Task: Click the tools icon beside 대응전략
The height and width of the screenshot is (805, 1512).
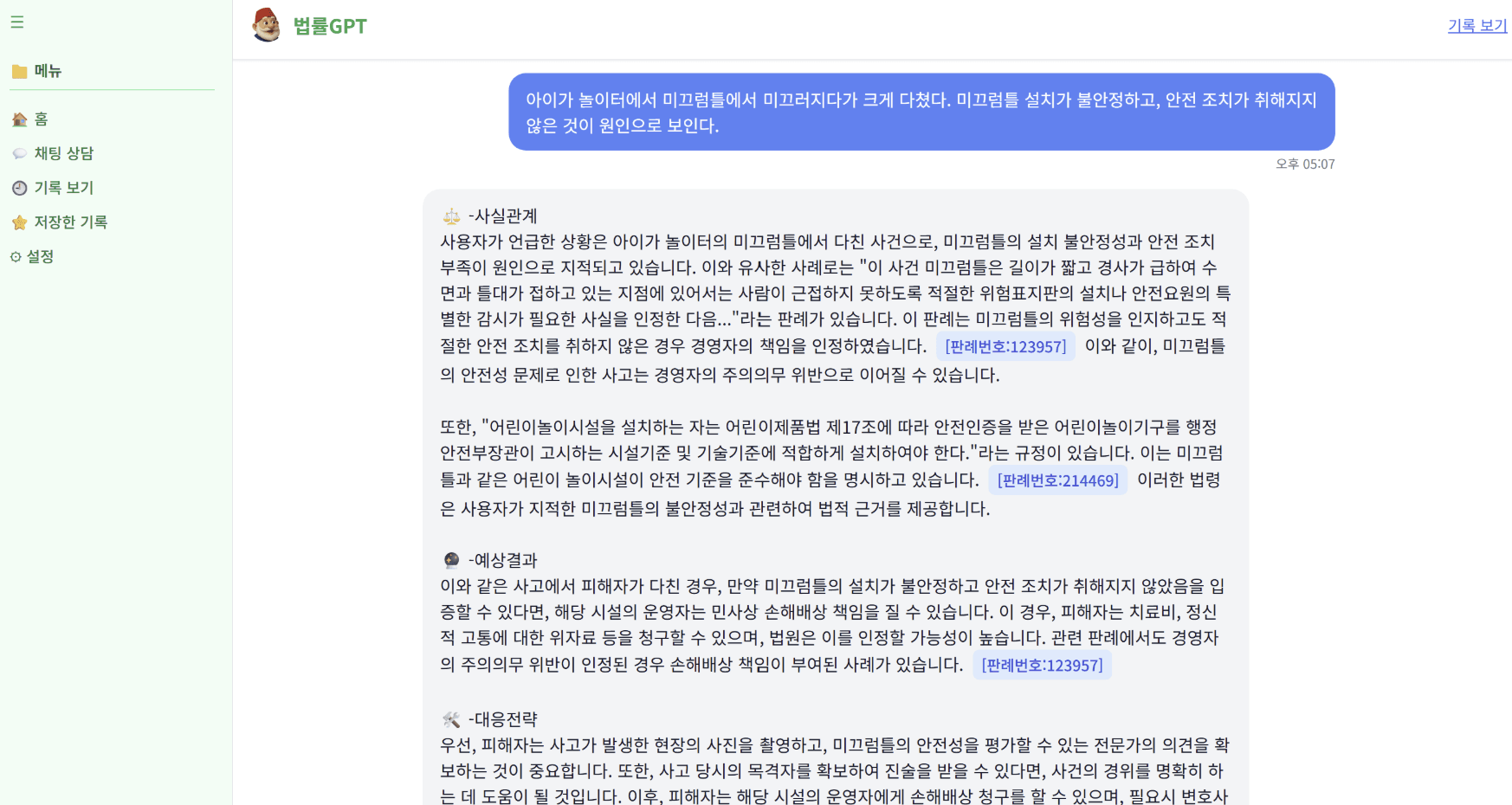Action: [x=451, y=719]
